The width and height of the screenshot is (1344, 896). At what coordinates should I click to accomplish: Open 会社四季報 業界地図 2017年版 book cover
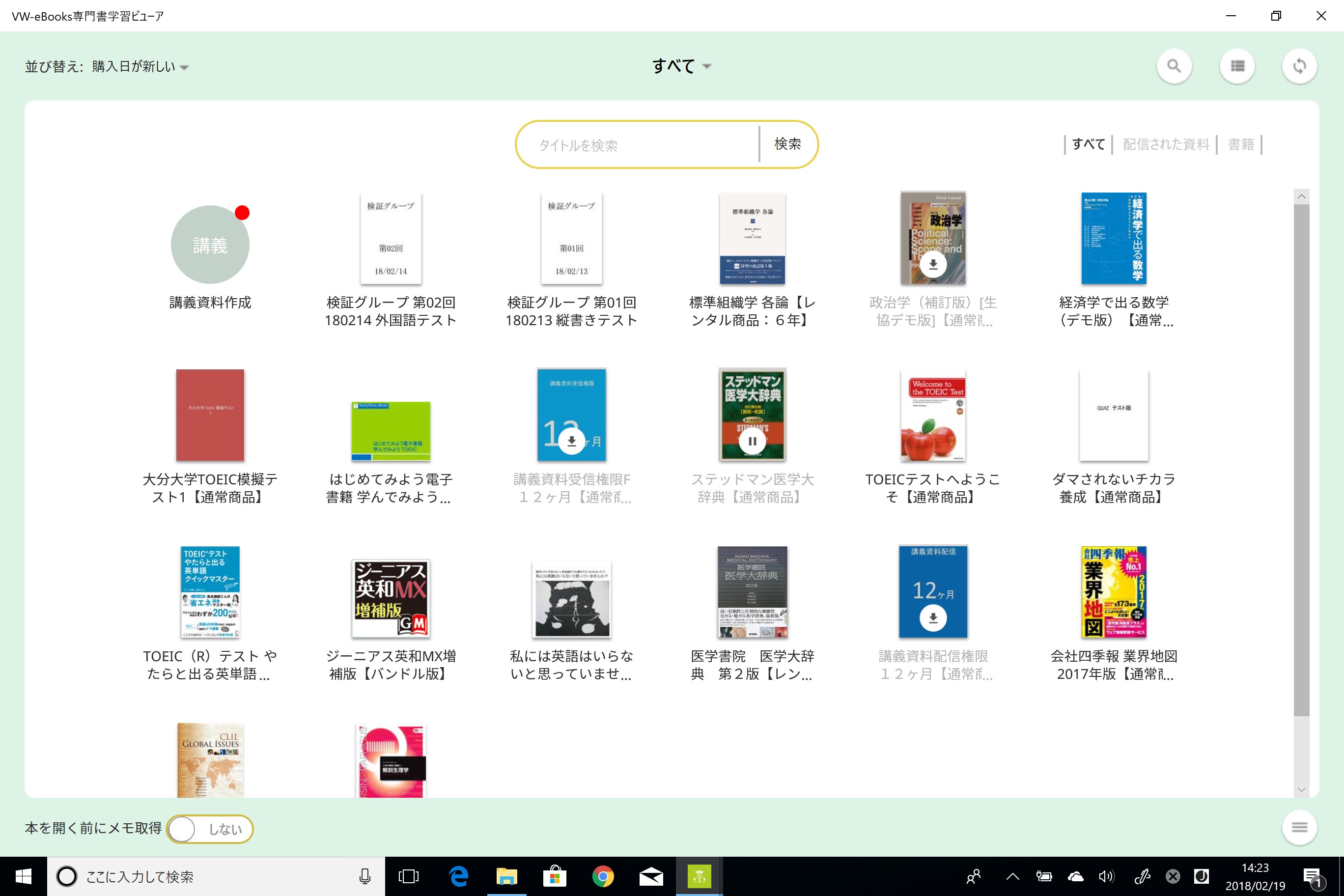click(1113, 591)
